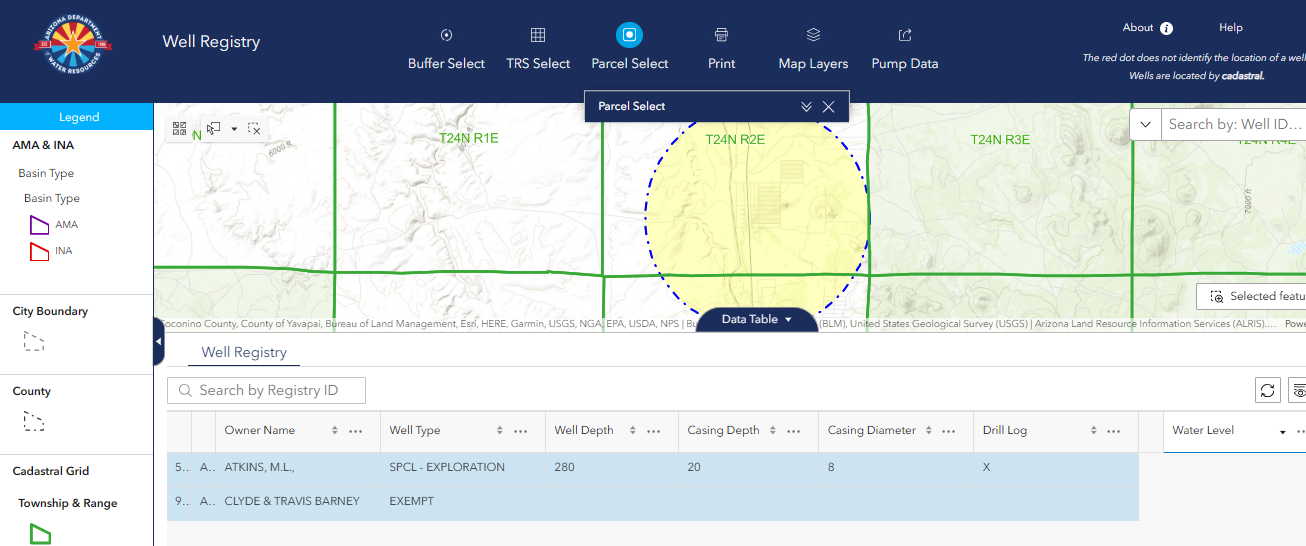Clear selection on the map toolbar
Viewport: 1306px width, 546px height.
click(254, 129)
